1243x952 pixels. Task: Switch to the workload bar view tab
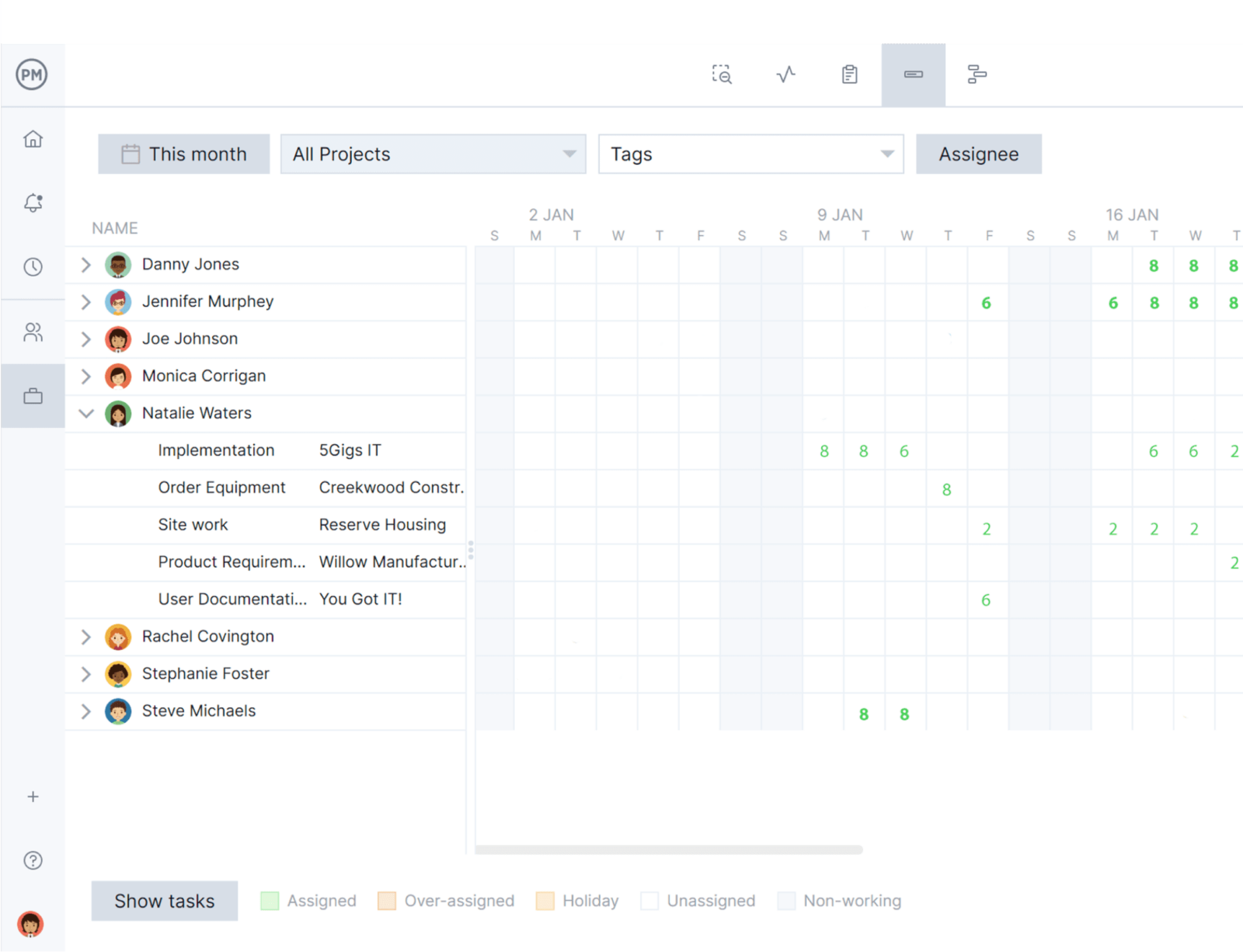coord(914,74)
